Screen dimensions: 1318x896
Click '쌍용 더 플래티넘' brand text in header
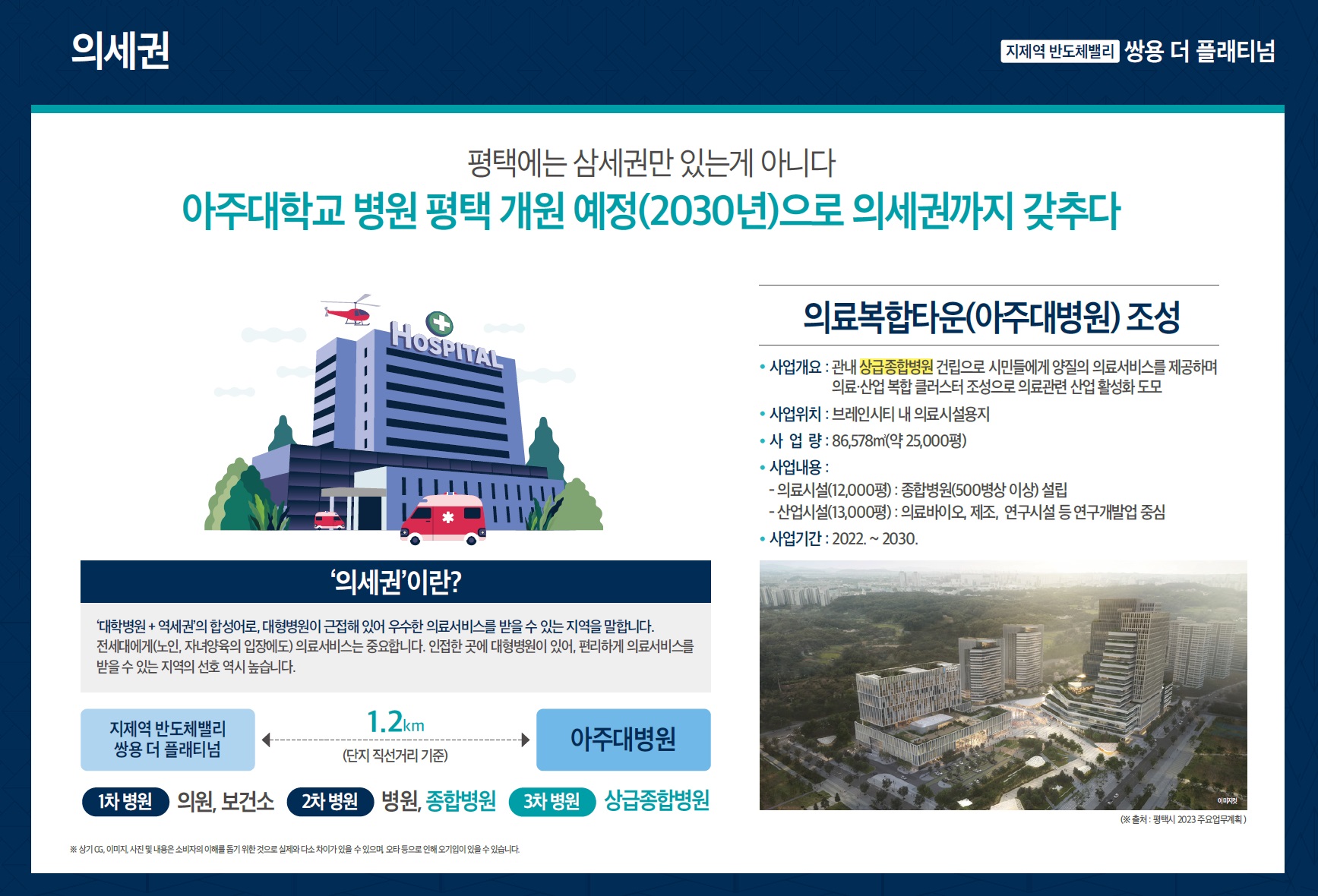[x=1199, y=52]
